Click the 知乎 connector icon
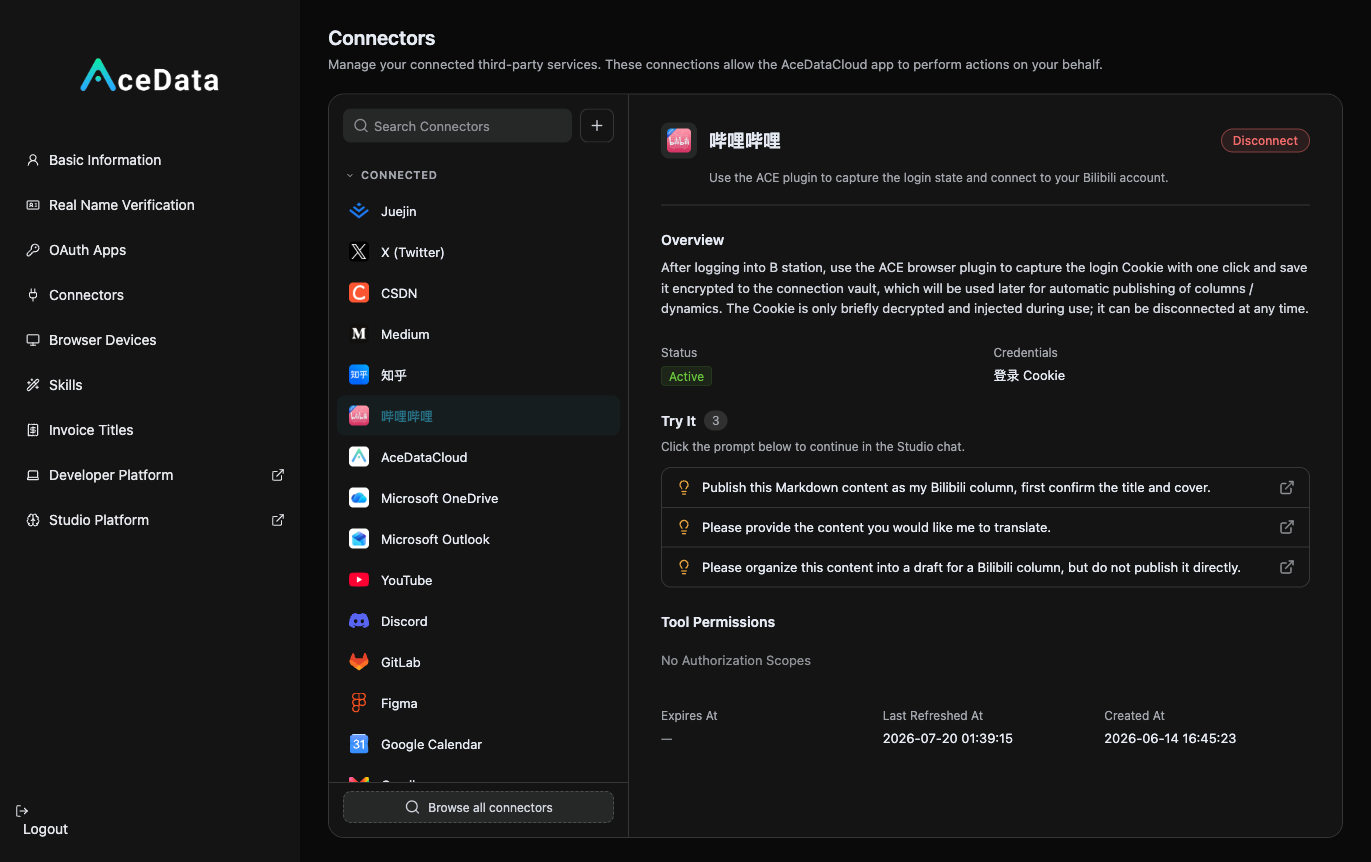 point(359,375)
